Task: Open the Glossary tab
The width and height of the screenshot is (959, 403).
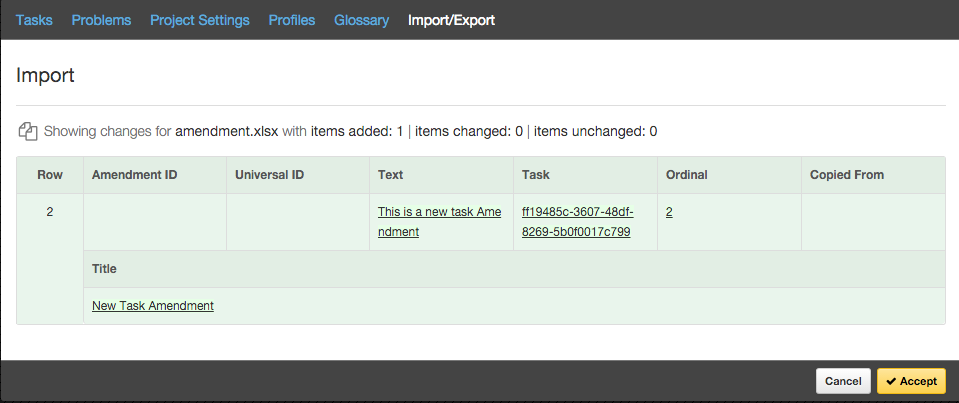Action: 361,20
